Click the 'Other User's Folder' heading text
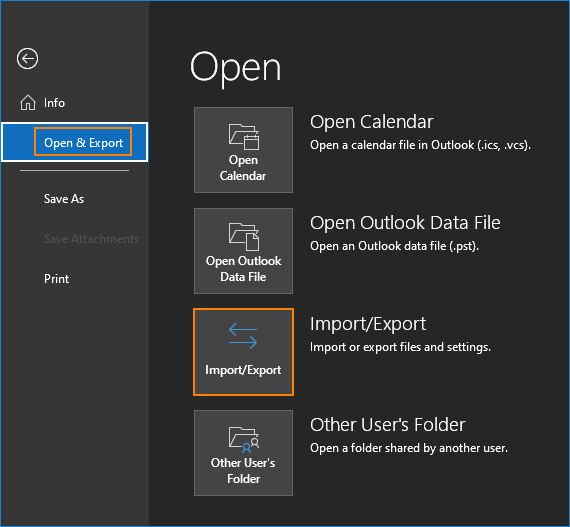The image size is (570, 527). [388, 425]
